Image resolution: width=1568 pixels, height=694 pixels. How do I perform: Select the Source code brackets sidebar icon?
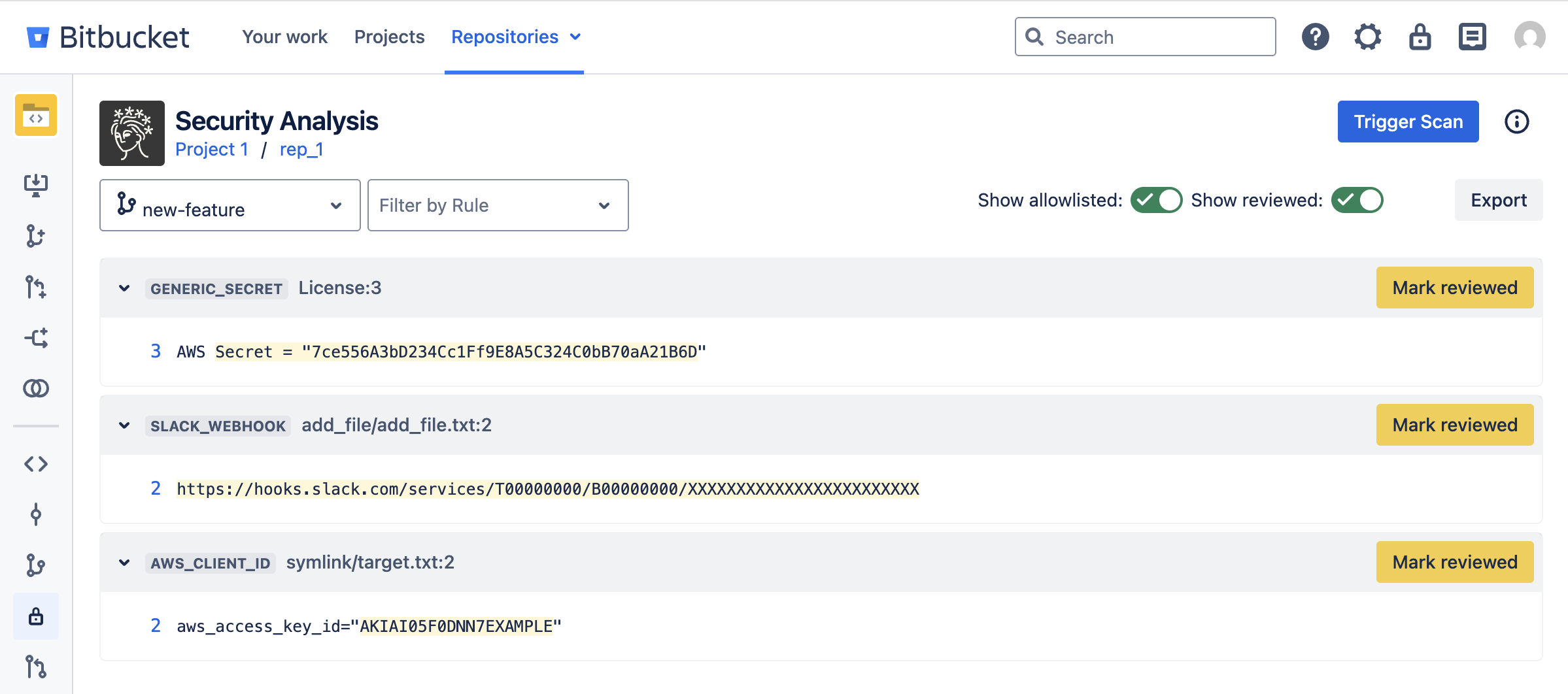click(x=36, y=464)
